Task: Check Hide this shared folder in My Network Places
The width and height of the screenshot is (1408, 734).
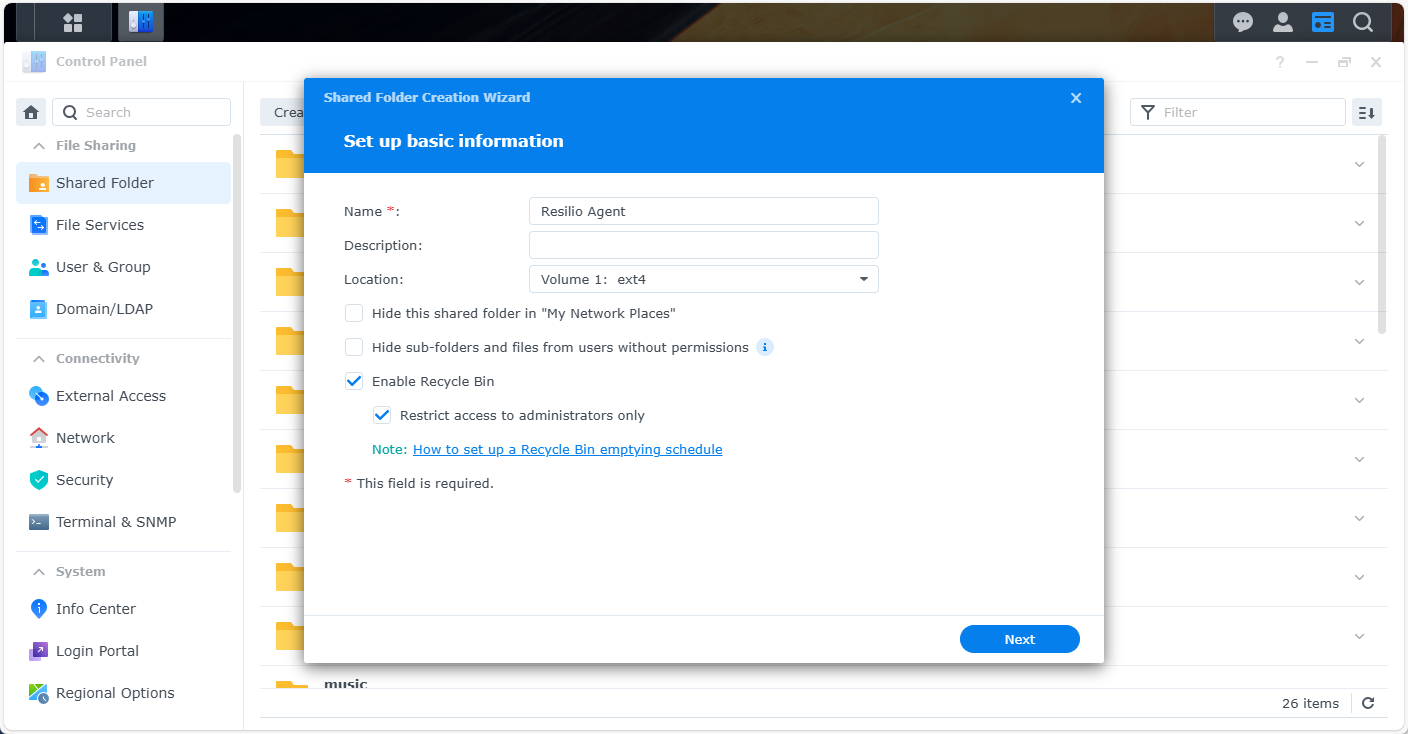Action: [354, 313]
